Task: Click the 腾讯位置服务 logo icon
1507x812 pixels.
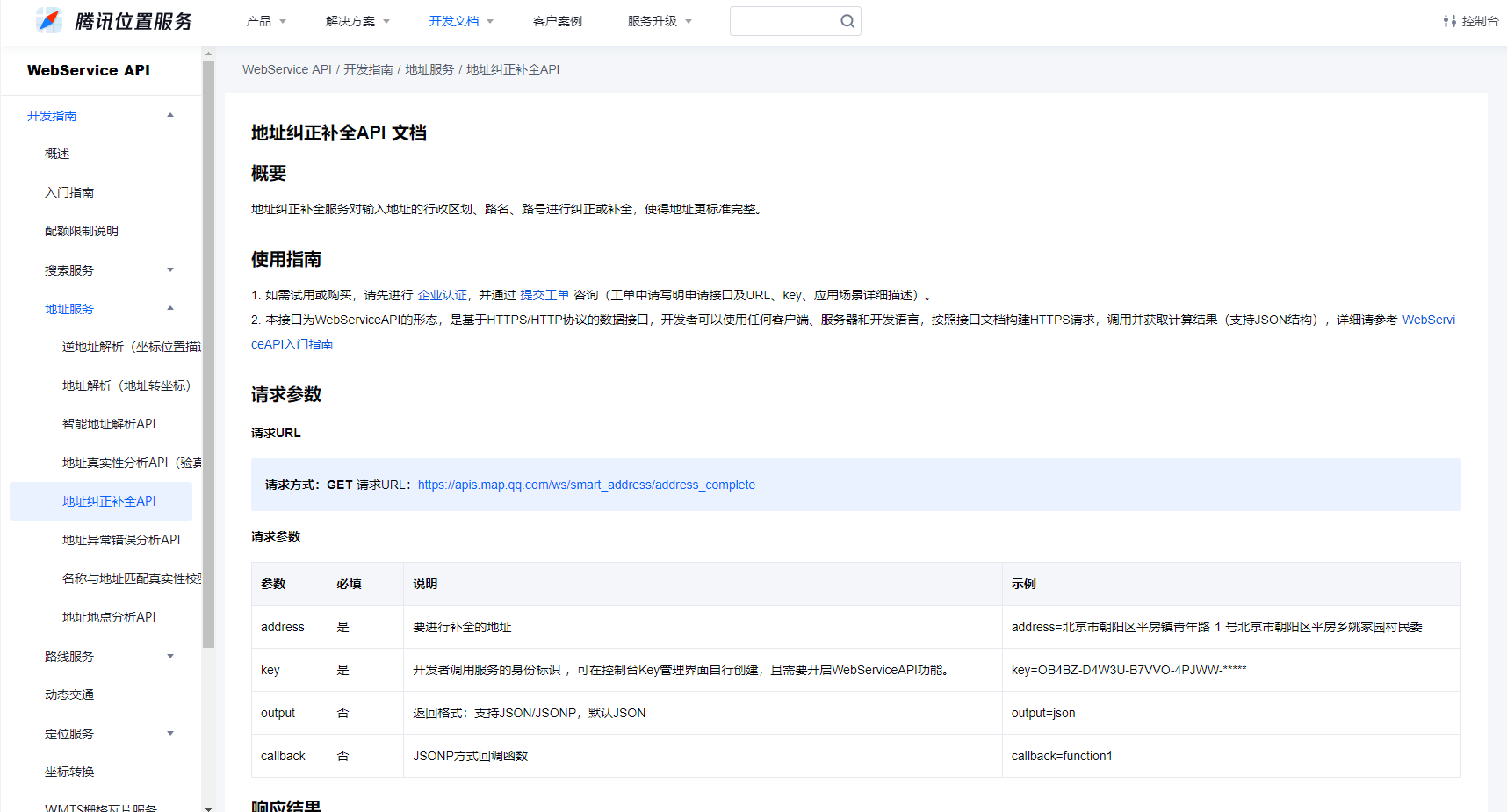Action: 50,19
